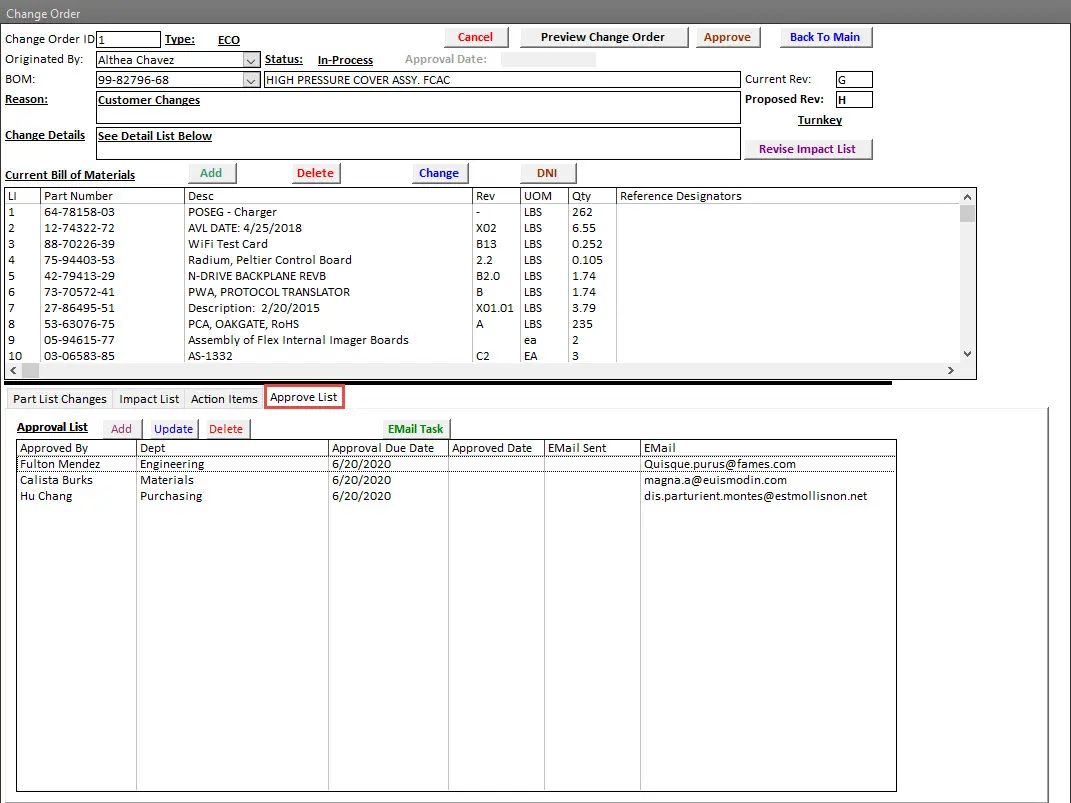1071x803 pixels.
Task: Add a part to Bill of Materials
Action: coord(211,173)
